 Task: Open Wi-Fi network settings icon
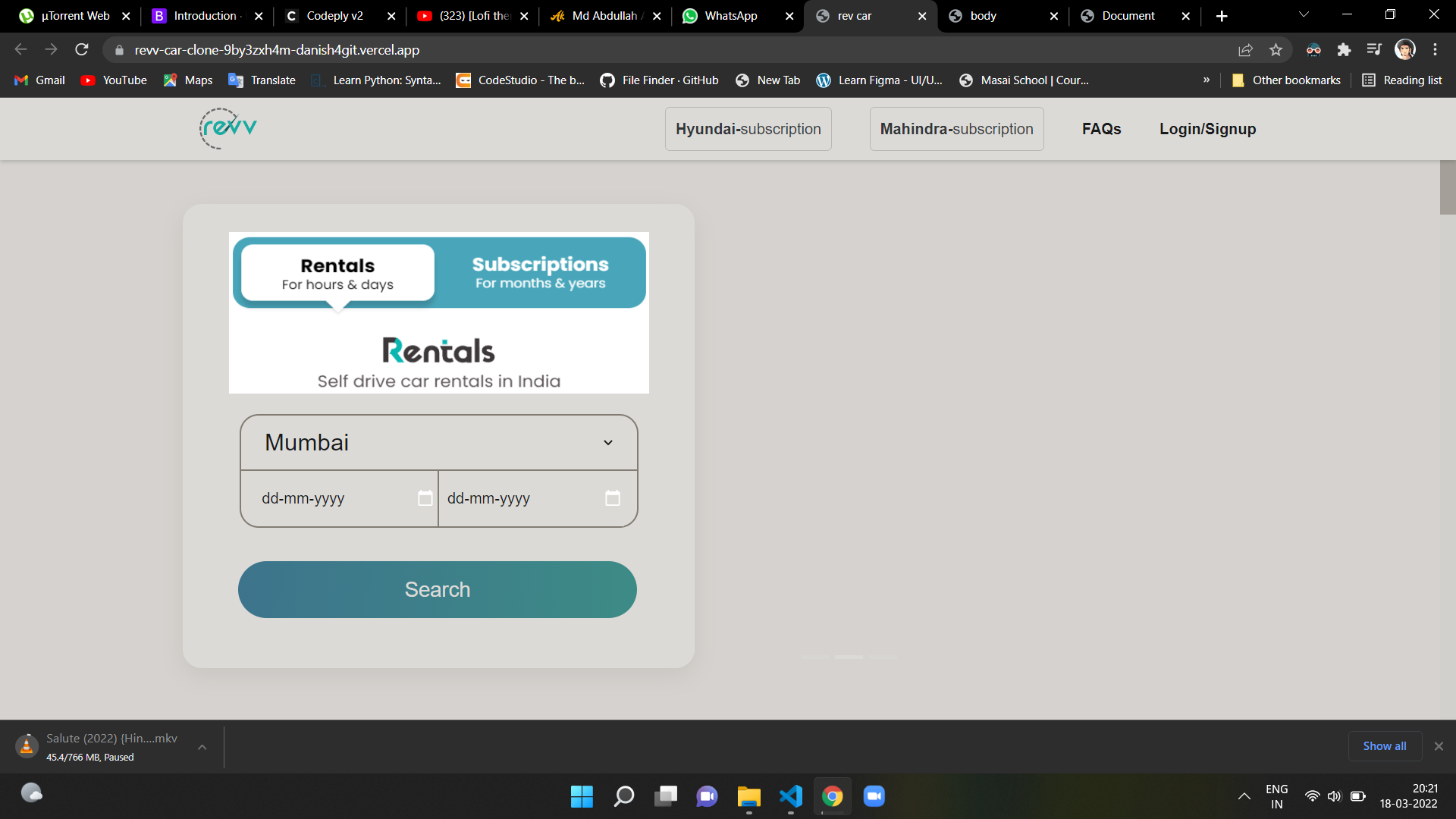pos(1312,796)
